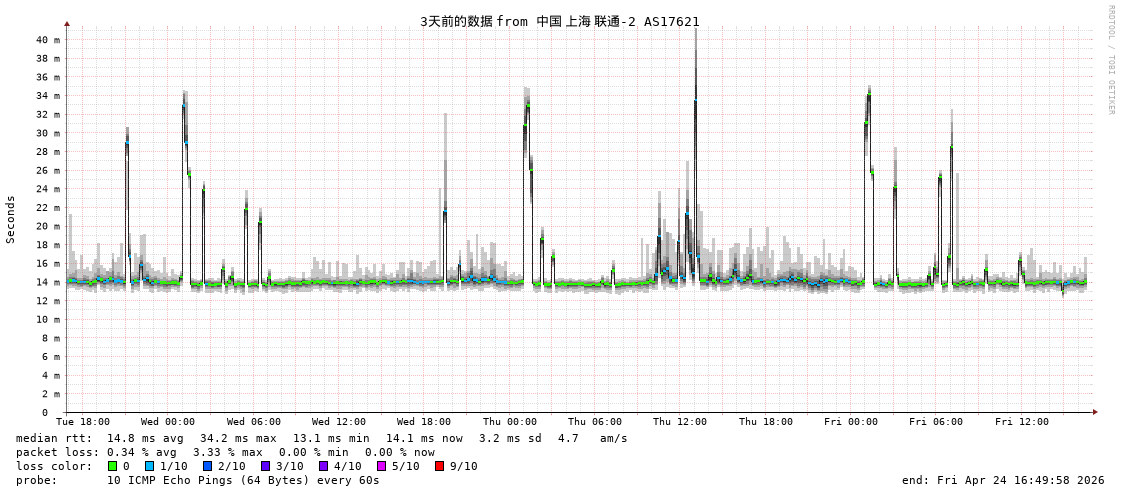Click the 'Fri 06:00' x-axis label
The width and height of the screenshot is (1121, 494).
pos(936,422)
